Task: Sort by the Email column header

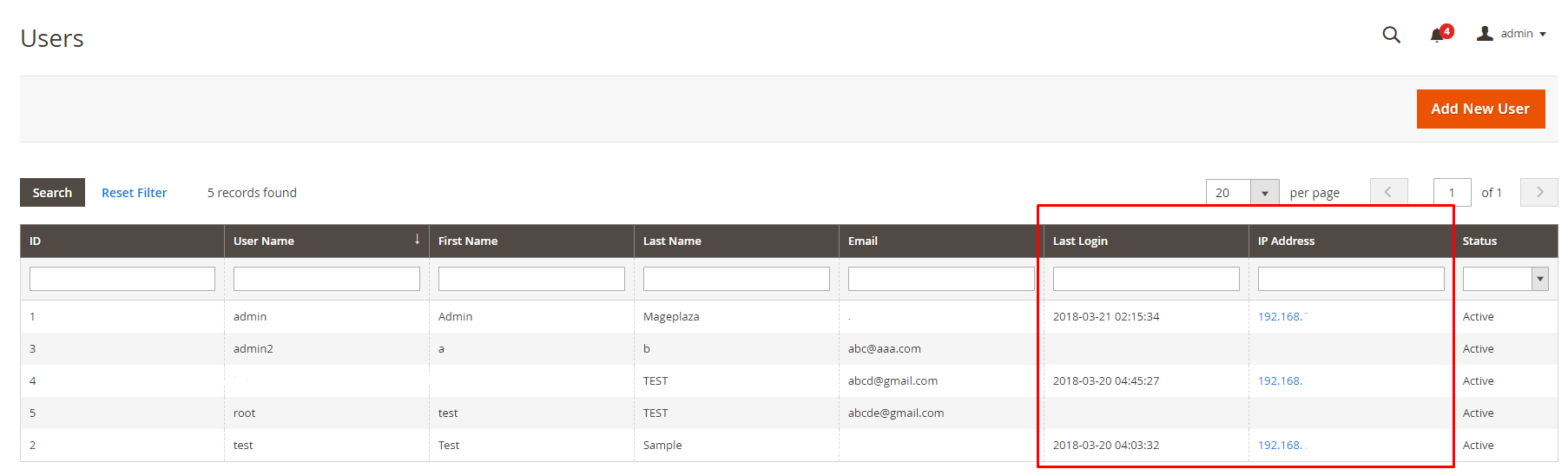Action: pyautogui.click(x=863, y=241)
